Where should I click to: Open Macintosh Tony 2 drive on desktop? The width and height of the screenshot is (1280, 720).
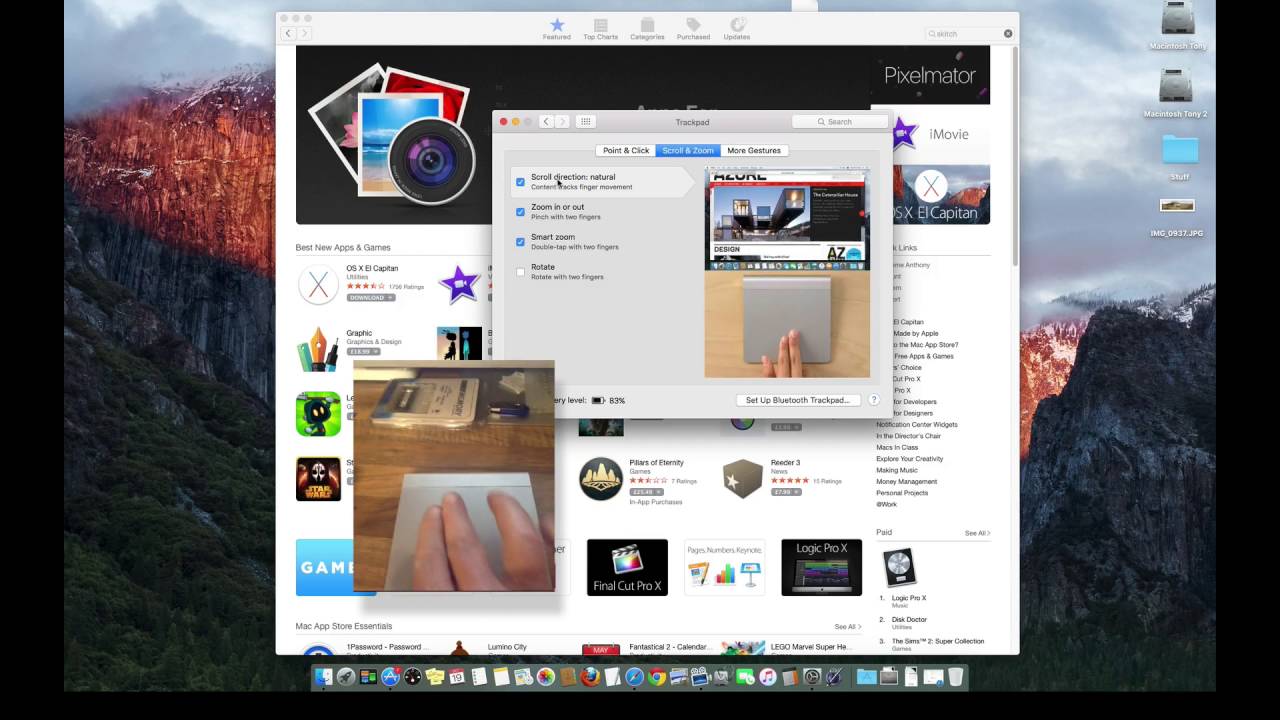[x=1176, y=93]
